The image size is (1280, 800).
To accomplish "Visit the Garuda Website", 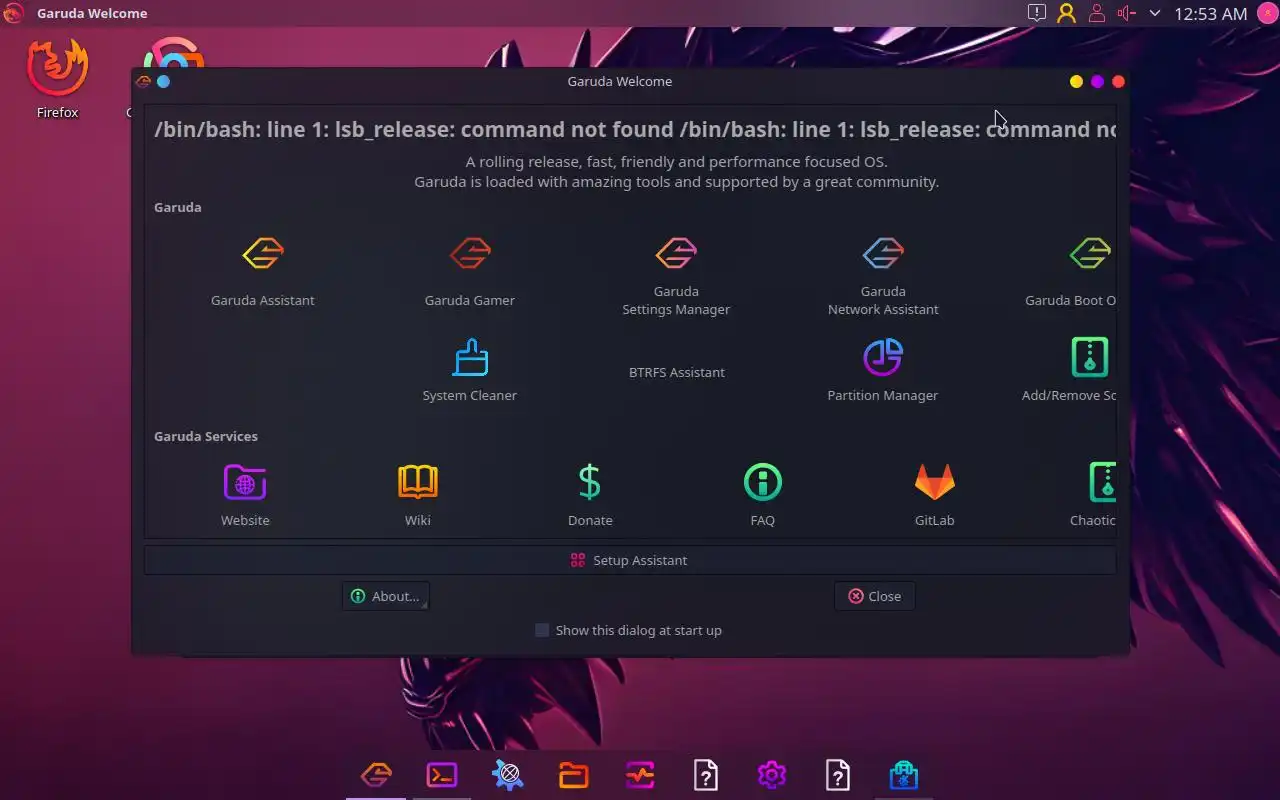I will tap(245, 495).
